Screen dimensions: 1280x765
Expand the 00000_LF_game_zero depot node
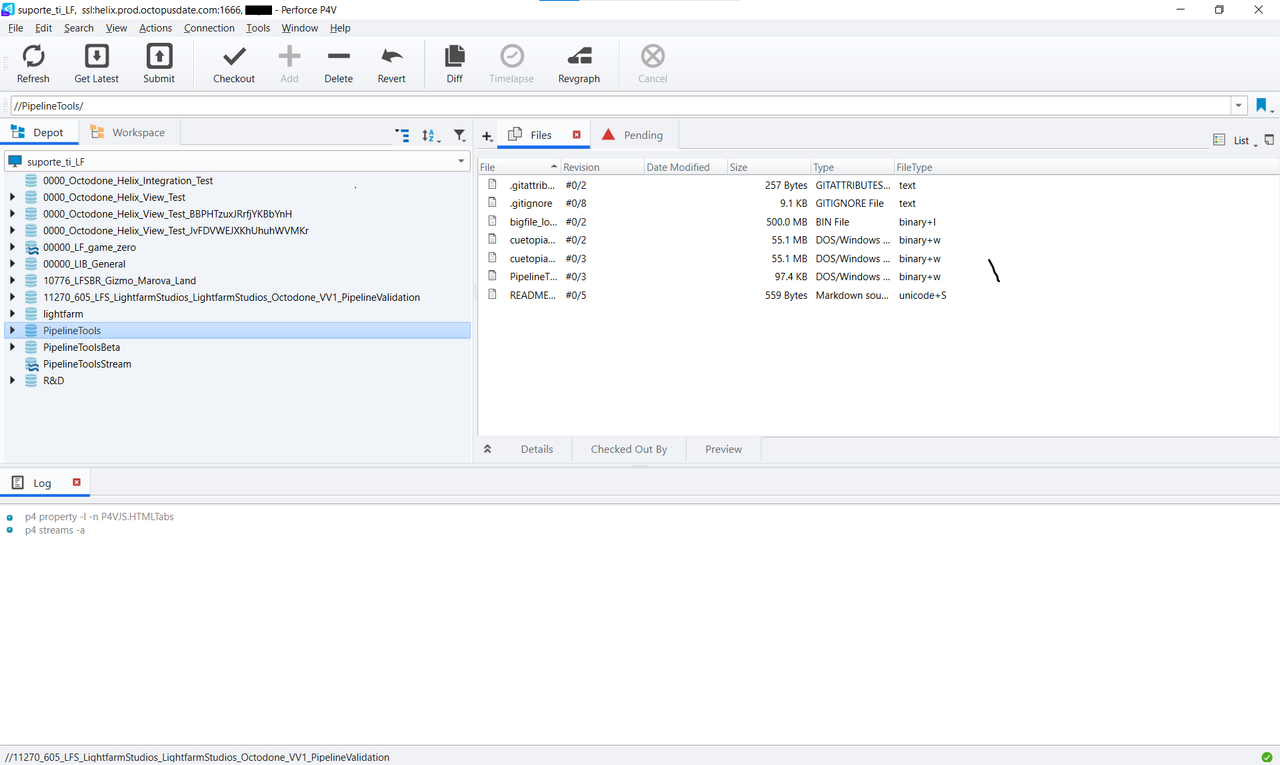pos(12,247)
